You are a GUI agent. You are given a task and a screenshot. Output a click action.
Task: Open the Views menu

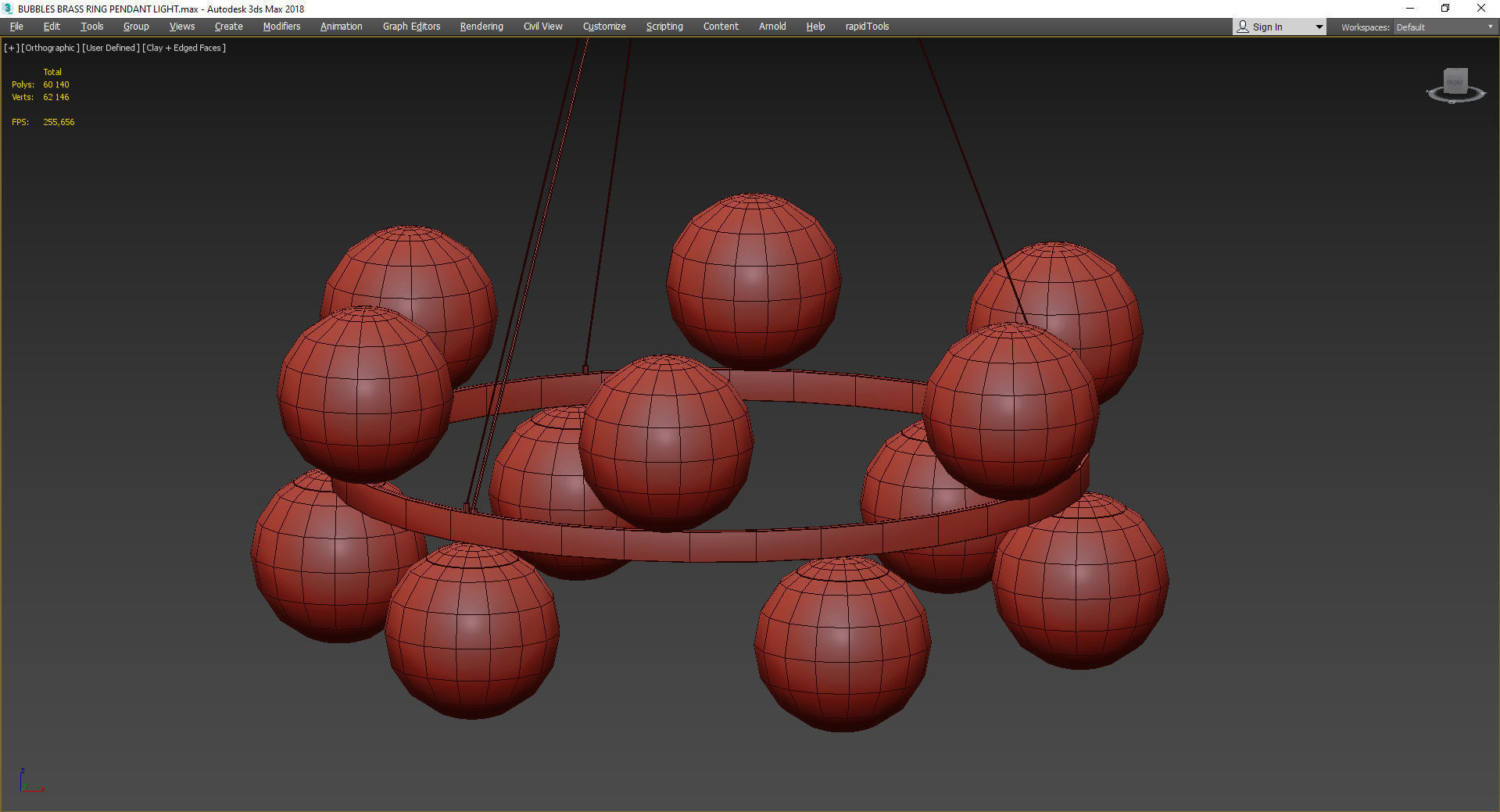coord(182,27)
